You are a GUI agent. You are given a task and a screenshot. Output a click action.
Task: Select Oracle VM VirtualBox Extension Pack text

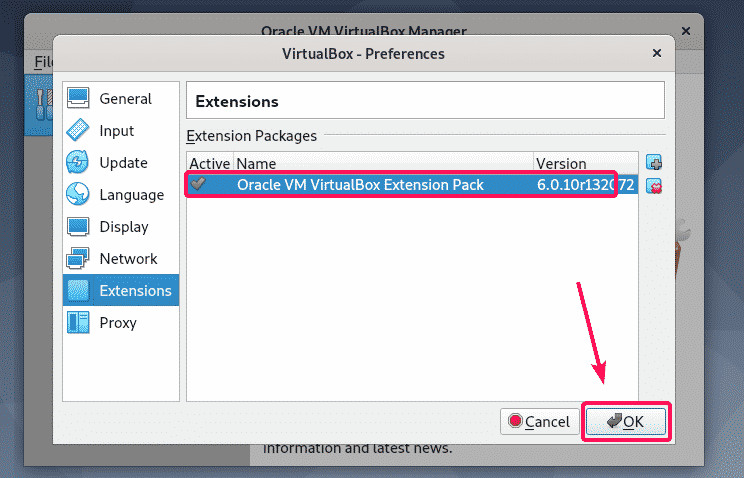point(360,185)
